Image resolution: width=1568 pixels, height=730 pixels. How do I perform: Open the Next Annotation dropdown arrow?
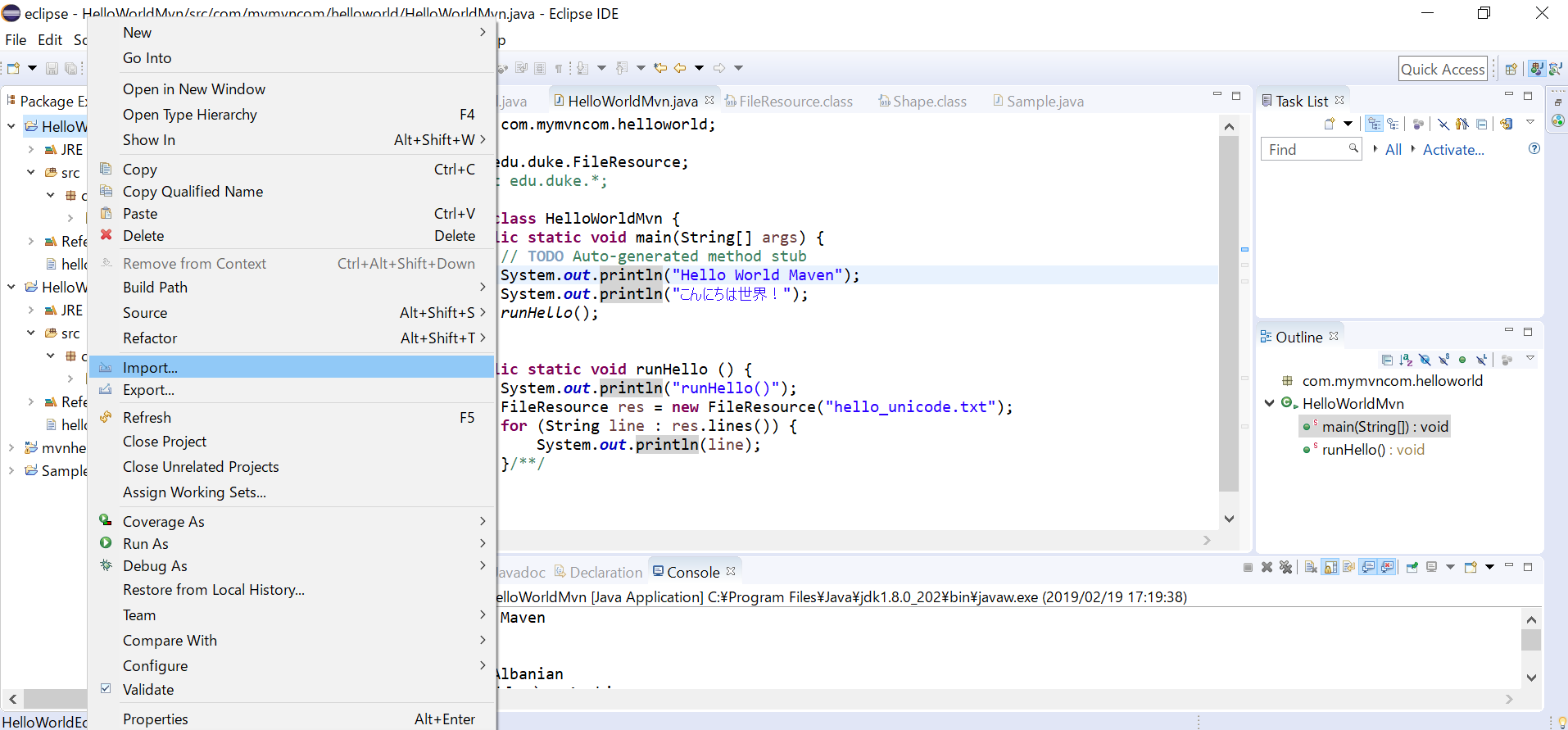pos(601,68)
